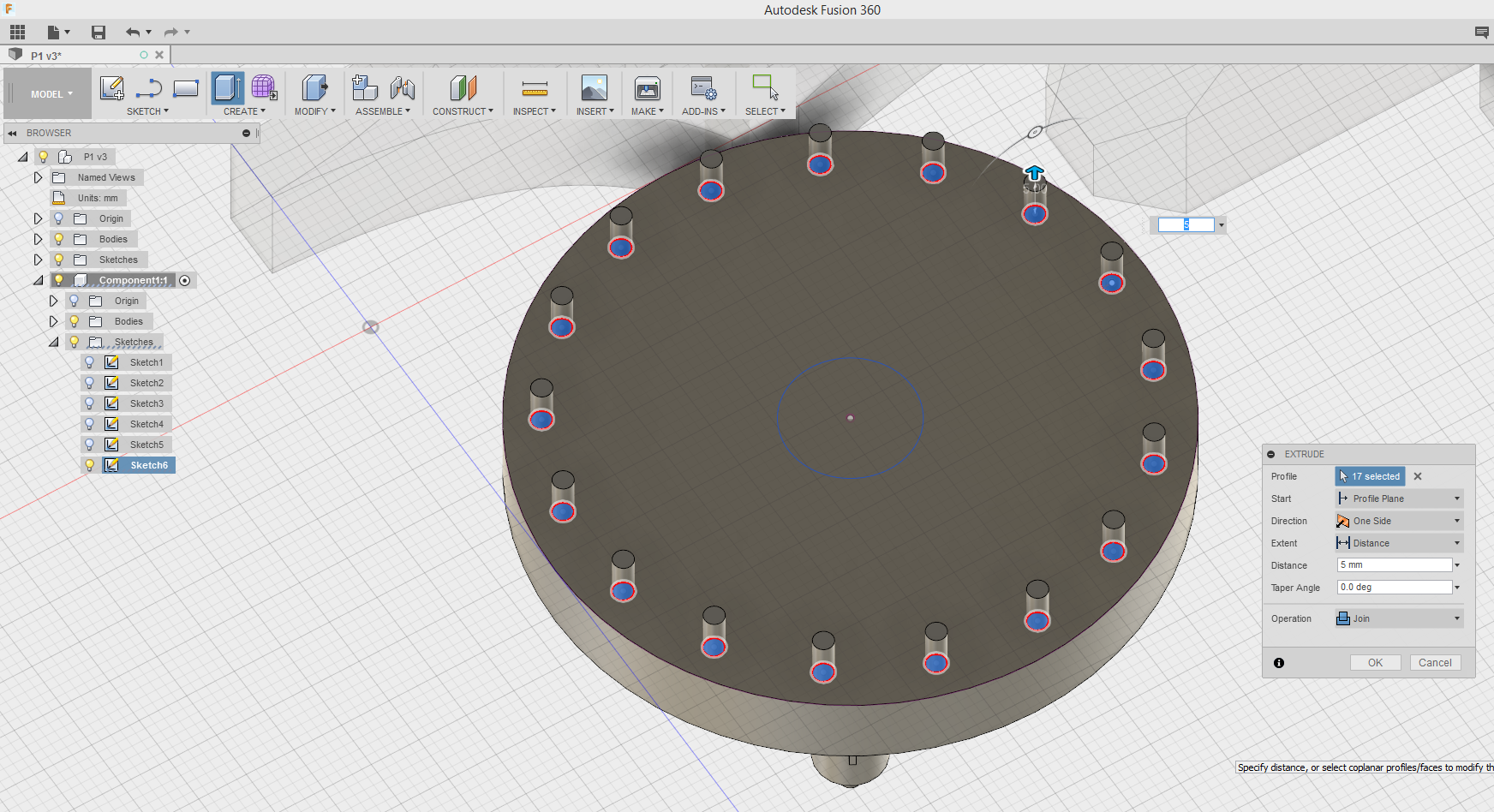
Task: Select the Press Pull modify icon
Action: click(x=314, y=87)
